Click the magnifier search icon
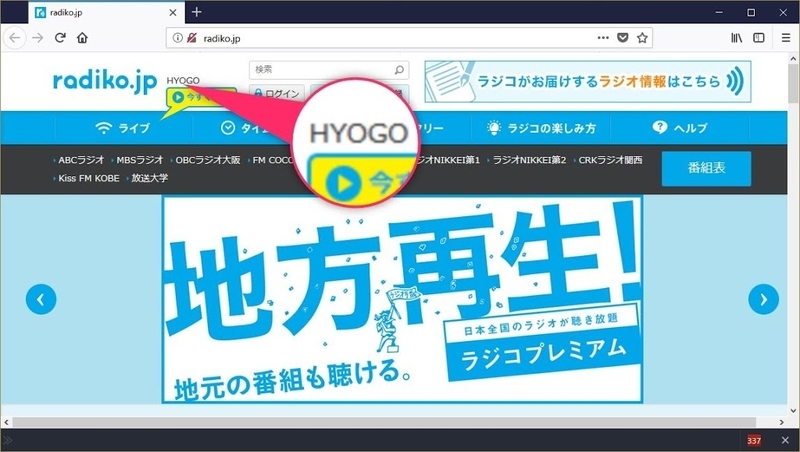Image resolution: width=800 pixels, height=452 pixels. click(399, 70)
